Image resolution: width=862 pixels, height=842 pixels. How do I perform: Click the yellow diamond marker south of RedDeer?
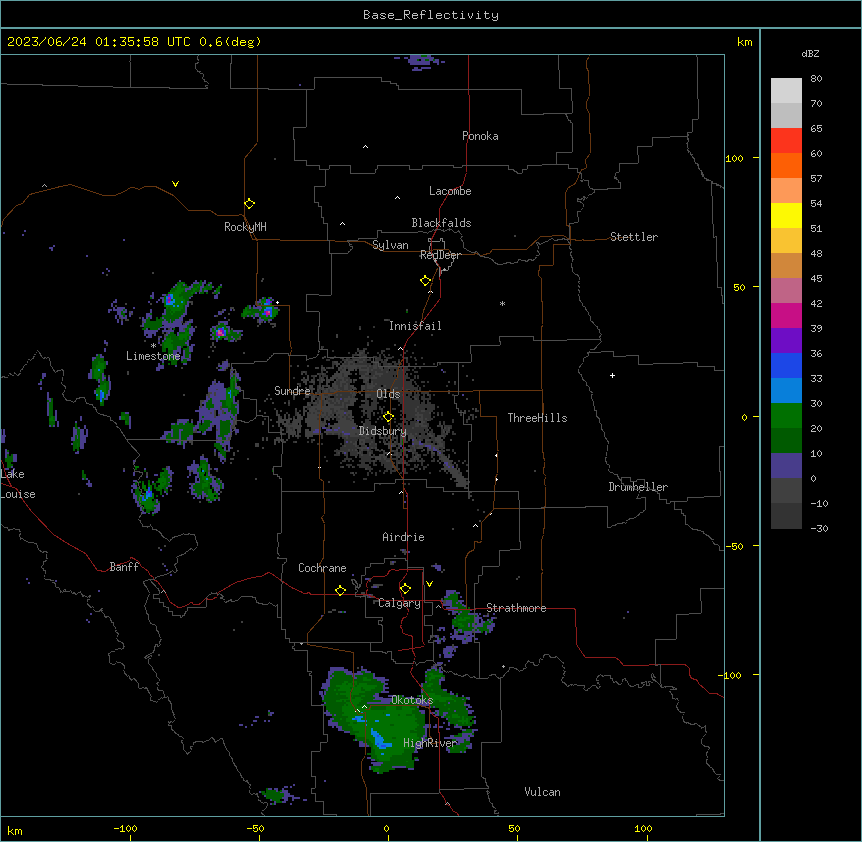tap(426, 281)
